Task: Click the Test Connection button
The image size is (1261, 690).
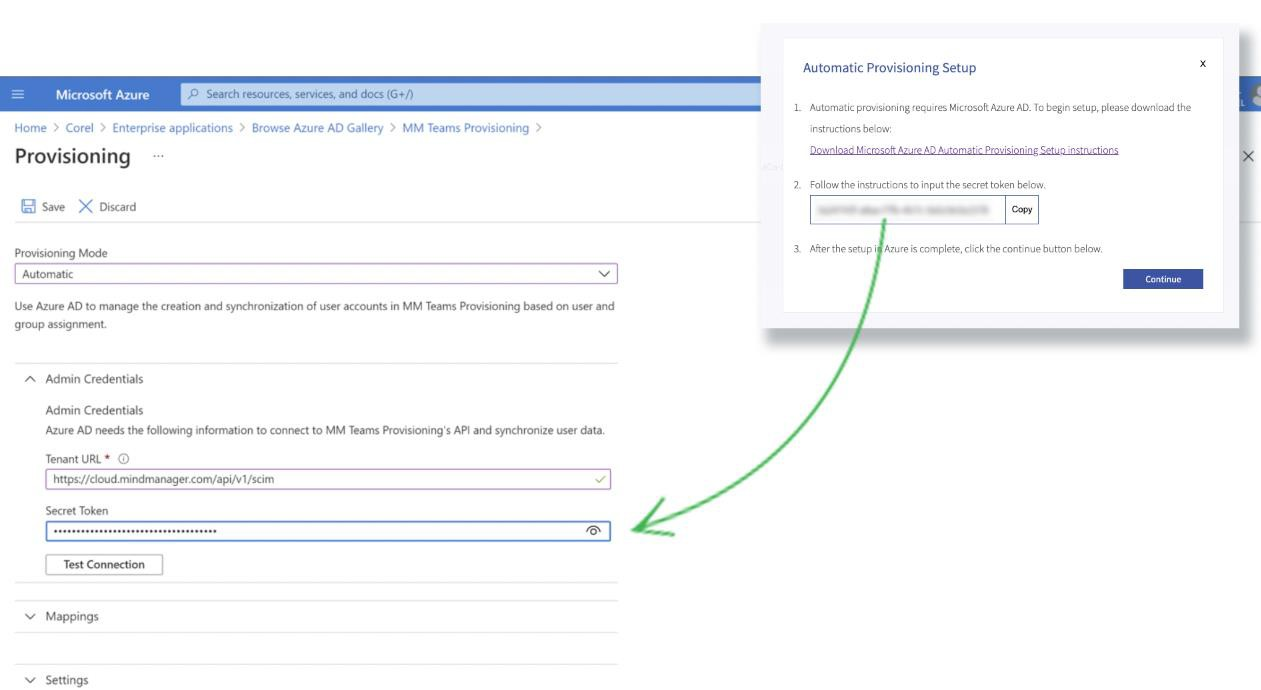Action: coord(104,565)
